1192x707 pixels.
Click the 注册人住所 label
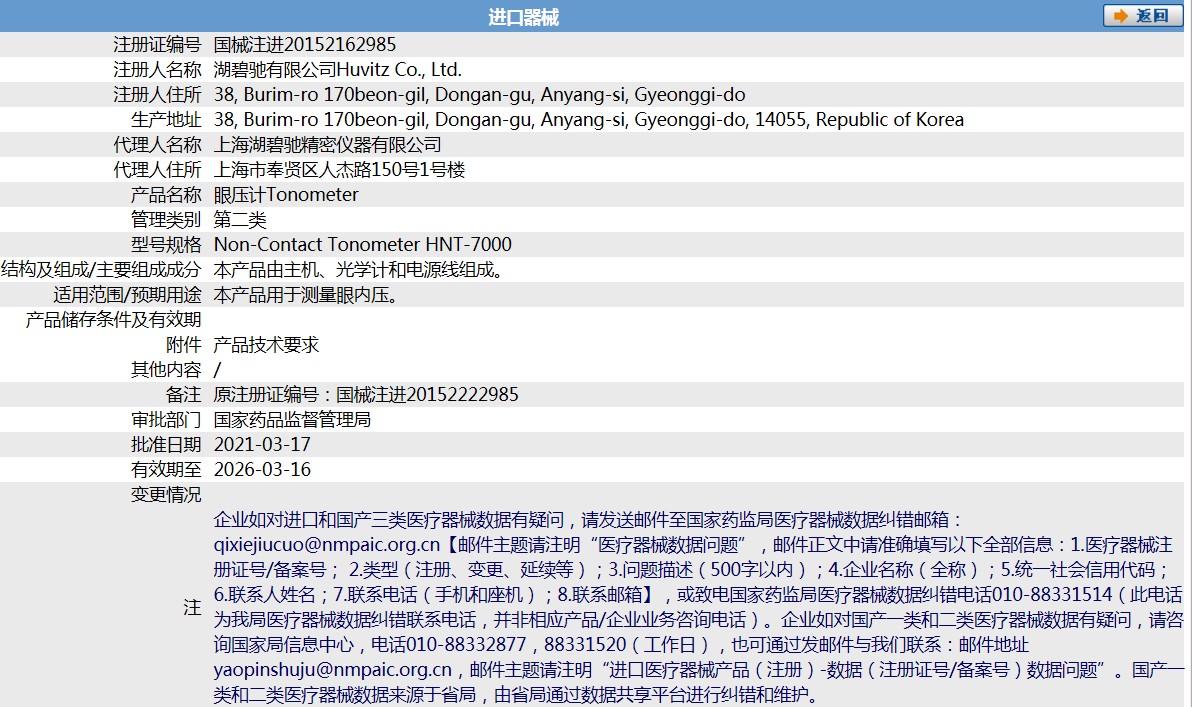pos(157,95)
